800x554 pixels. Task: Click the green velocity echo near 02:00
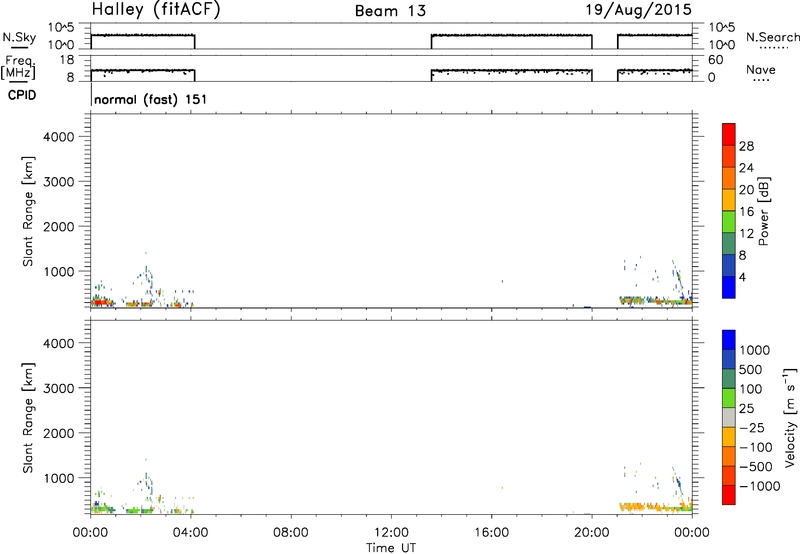coord(139,510)
